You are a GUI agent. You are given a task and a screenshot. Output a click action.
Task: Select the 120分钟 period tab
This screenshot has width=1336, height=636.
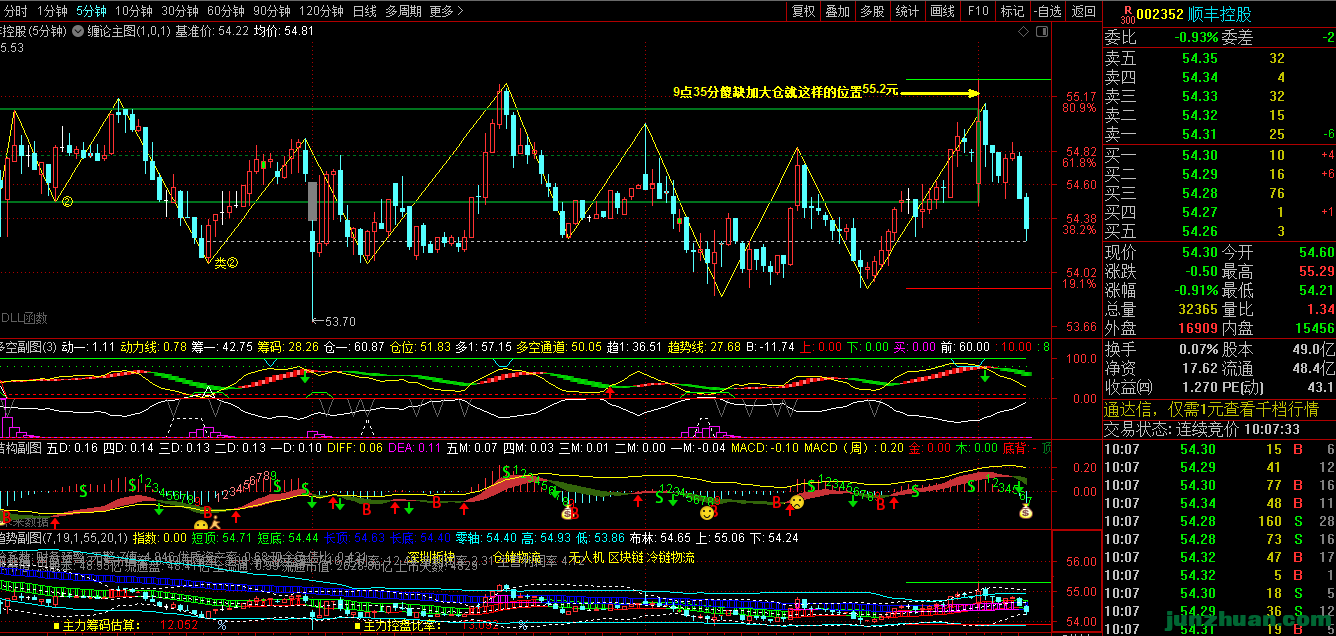tap(322, 11)
